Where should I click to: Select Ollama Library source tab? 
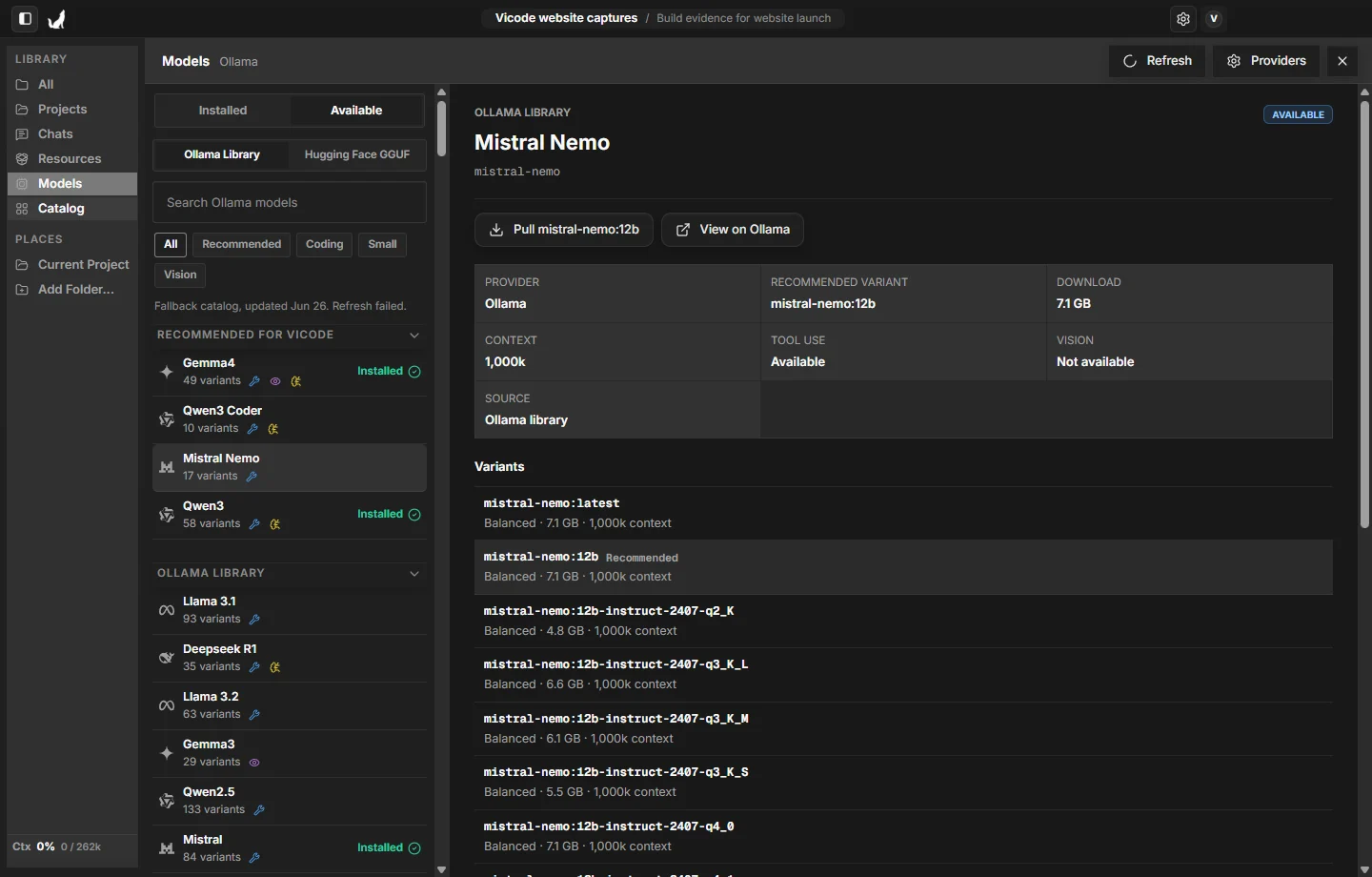(x=222, y=154)
